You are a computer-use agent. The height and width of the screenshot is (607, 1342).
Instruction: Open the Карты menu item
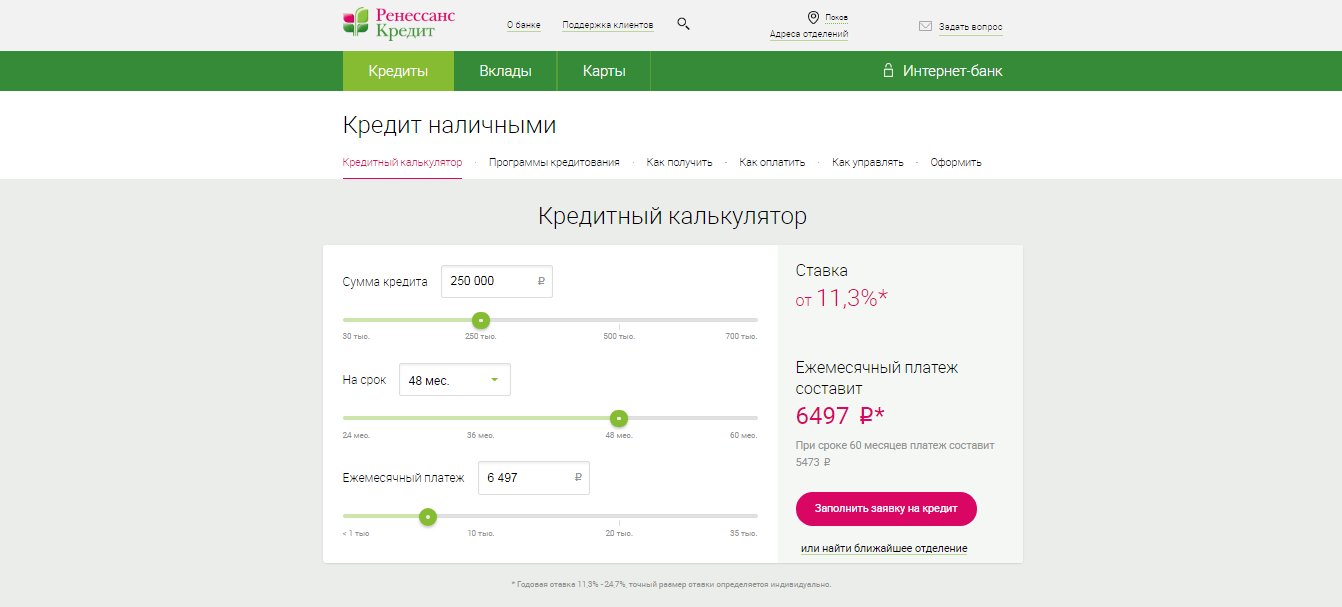pyautogui.click(x=604, y=71)
